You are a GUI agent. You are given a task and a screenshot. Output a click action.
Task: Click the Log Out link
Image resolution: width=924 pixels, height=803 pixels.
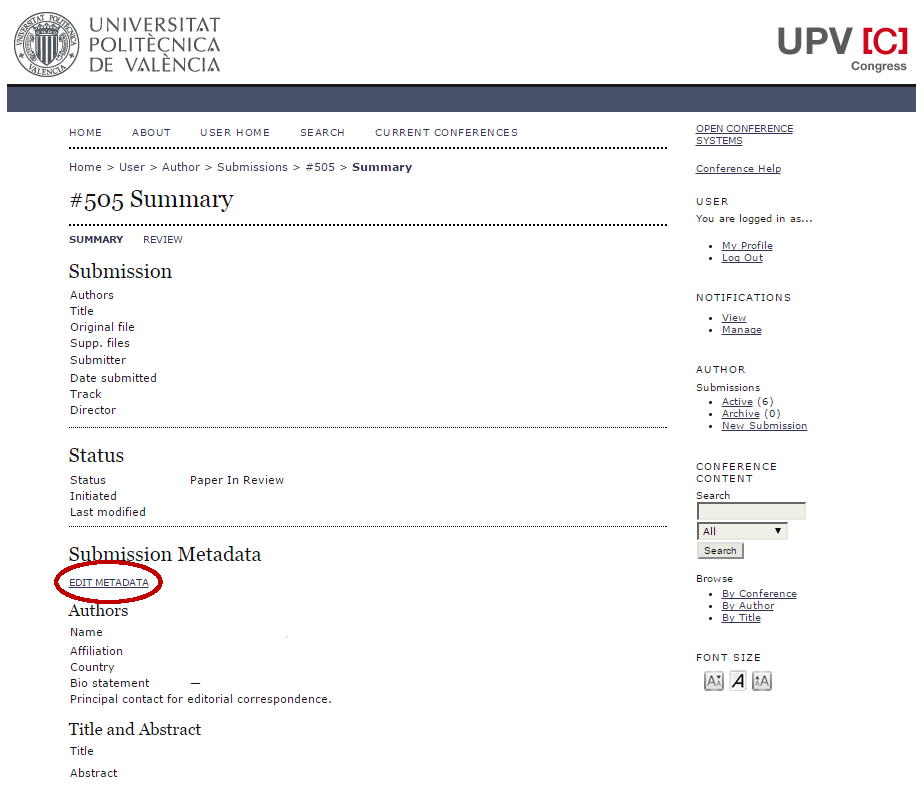pos(742,257)
